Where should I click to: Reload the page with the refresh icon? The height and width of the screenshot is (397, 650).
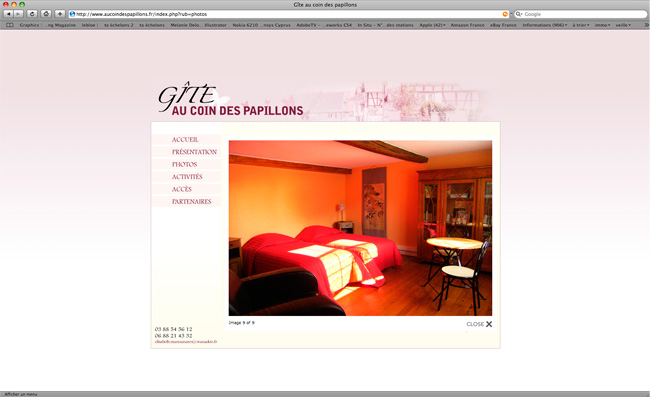coord(32,14)
